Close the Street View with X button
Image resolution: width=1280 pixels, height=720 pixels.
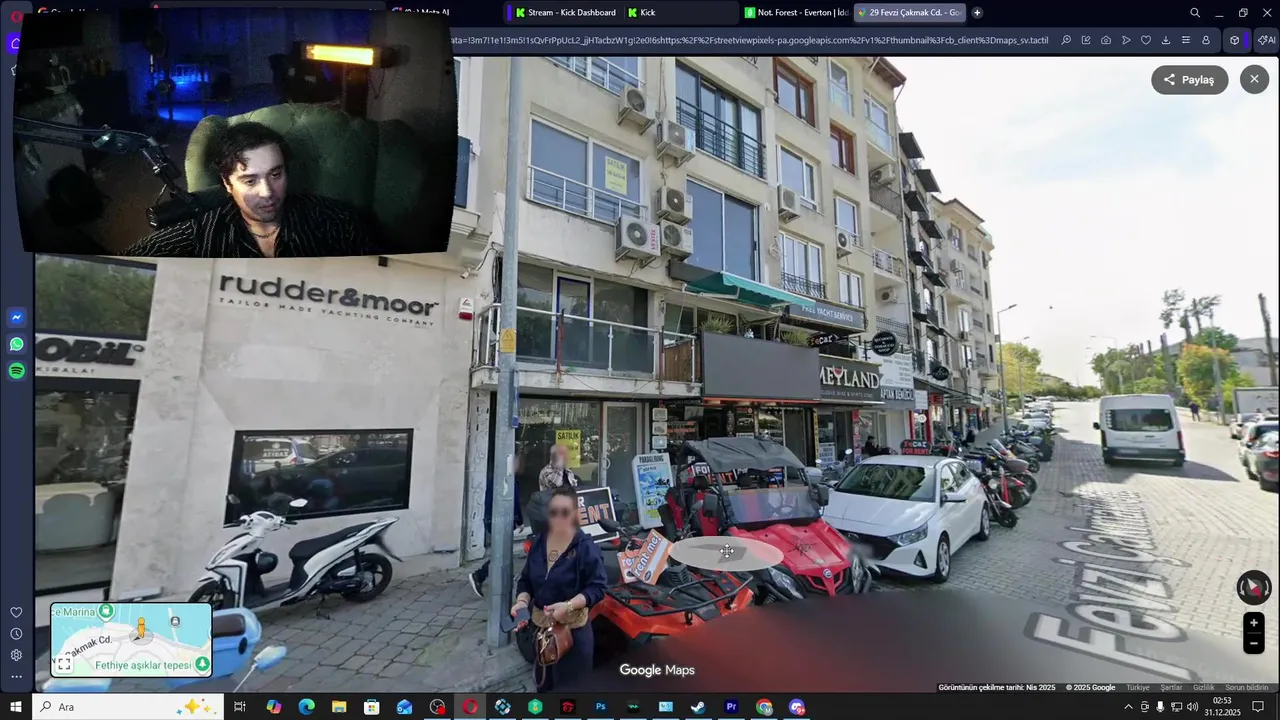click(1254, 80)
